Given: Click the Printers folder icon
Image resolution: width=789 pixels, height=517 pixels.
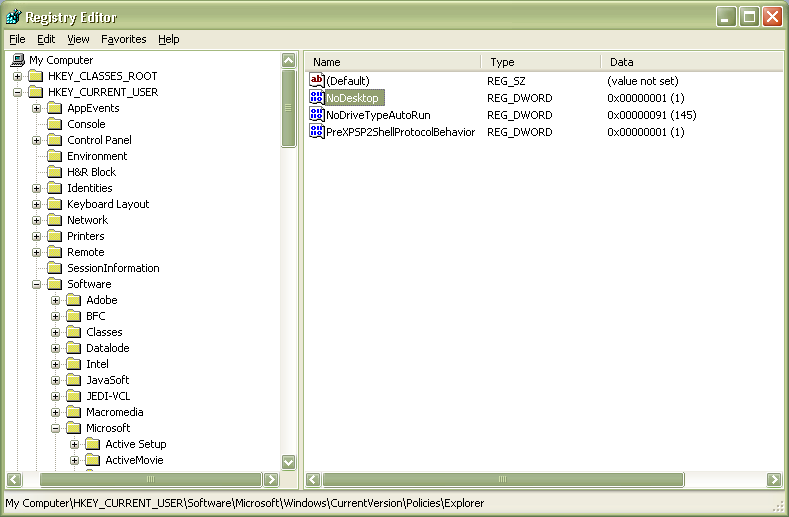Looking at the screenshot, I should point(54,236).
